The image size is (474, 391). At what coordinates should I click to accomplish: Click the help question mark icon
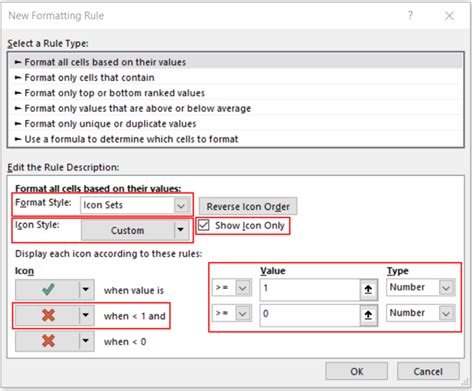pos(410,15)
